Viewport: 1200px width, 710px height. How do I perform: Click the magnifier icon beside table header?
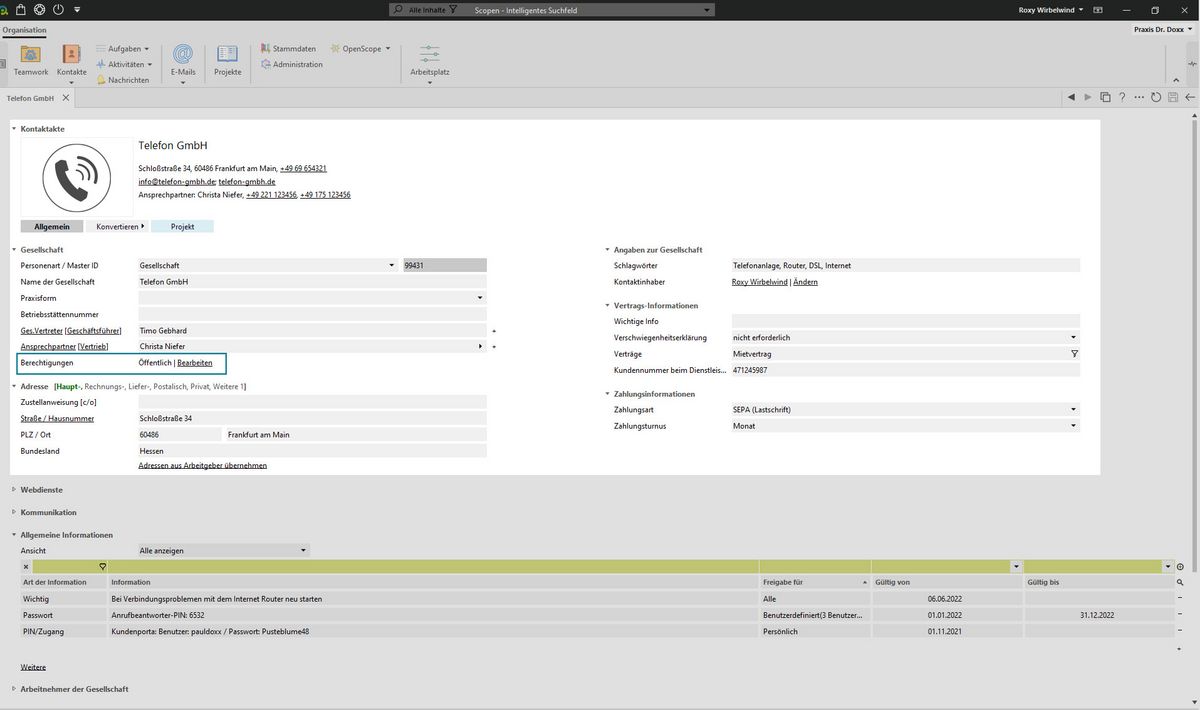pyautogui.click(x=1180, y=582)
